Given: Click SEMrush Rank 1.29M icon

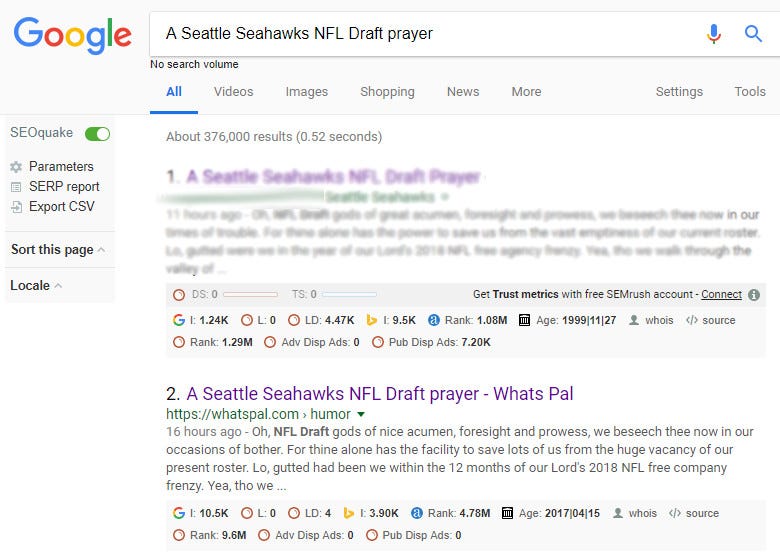Looking at the screenshot, I should pos(179,342).
